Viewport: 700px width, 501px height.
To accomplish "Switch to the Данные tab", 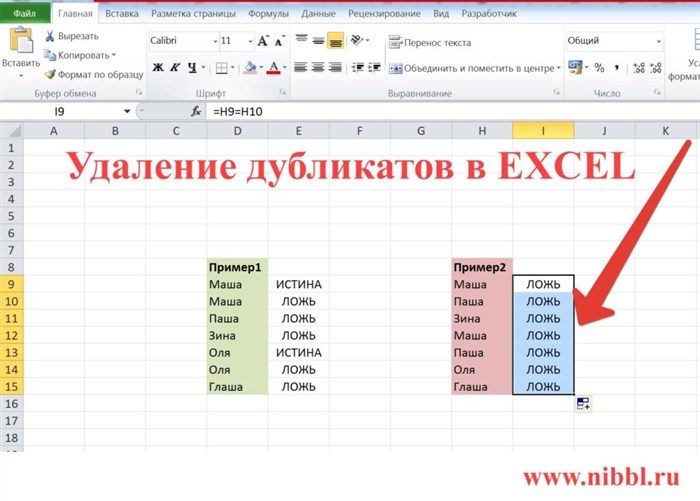I will [318, 14].
